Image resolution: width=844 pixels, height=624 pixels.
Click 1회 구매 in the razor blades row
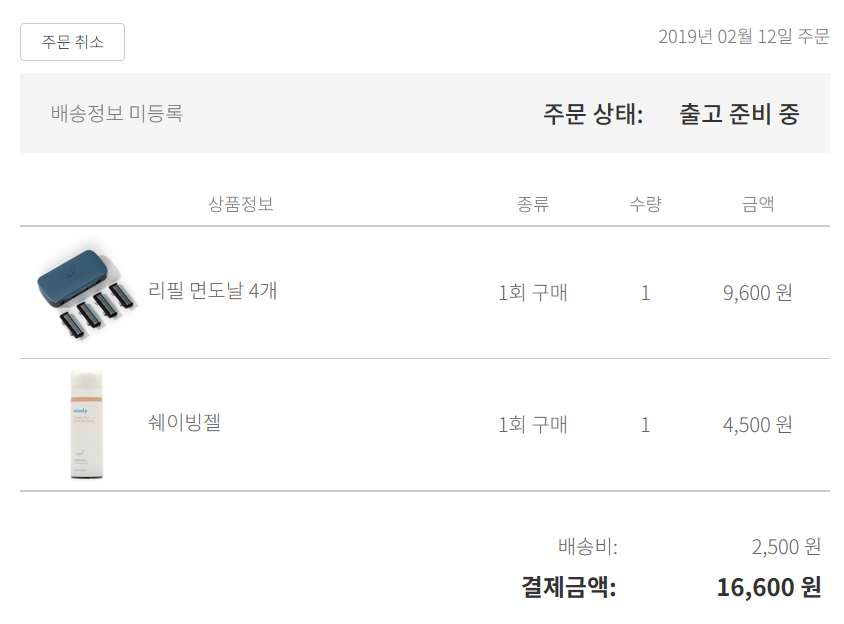click(x=533, y=293)
